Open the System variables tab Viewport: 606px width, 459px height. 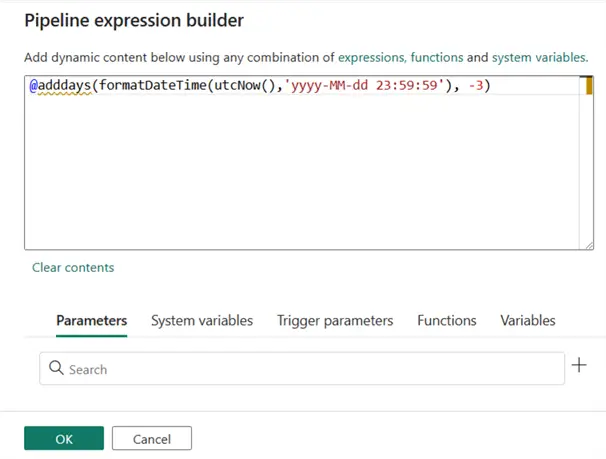tap(202, 321)
